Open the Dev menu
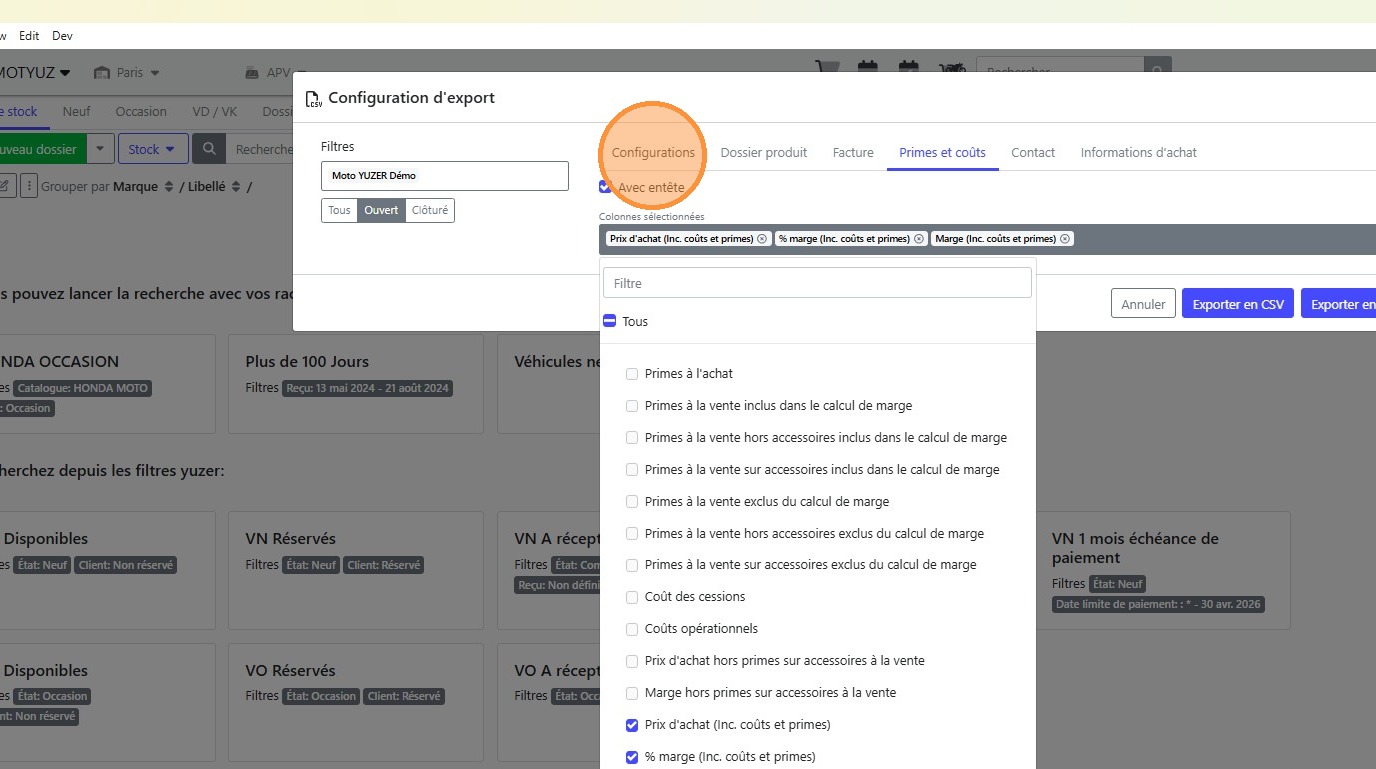Image resolution: width=1376 pixels, height=769 pixels. 62,36
